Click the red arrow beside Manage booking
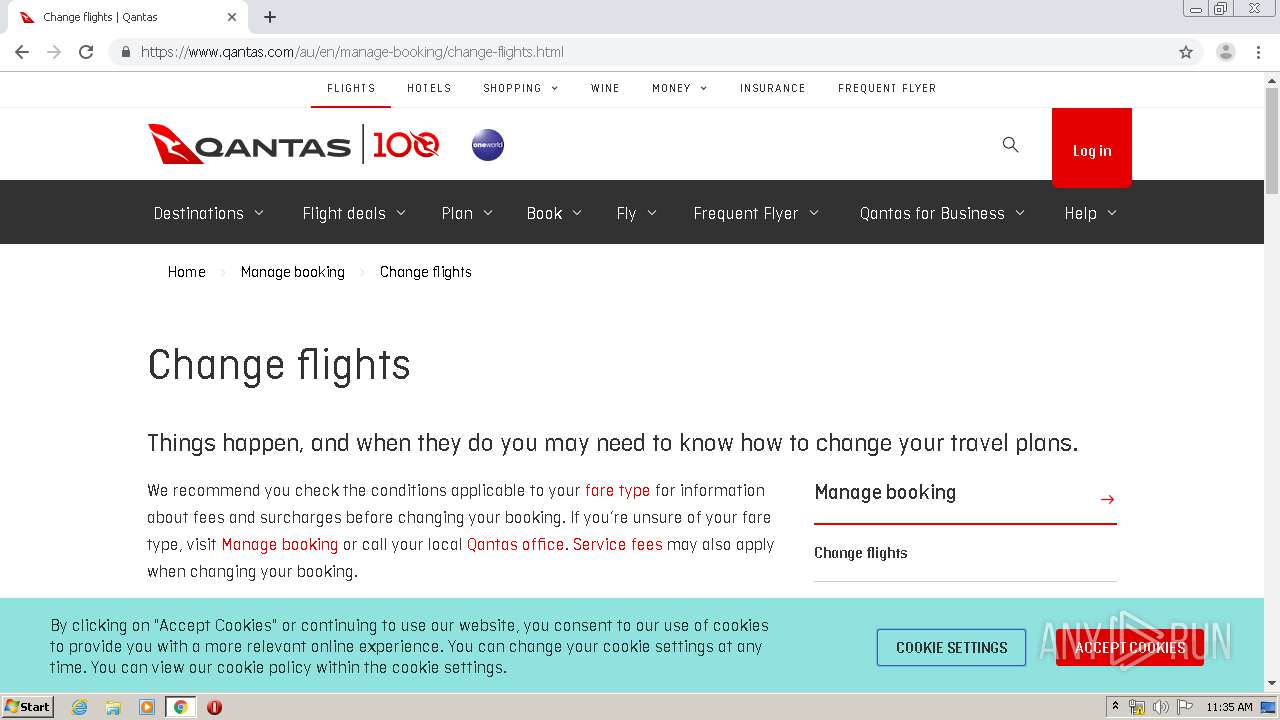1280x720 pixels. (1107, 499)
